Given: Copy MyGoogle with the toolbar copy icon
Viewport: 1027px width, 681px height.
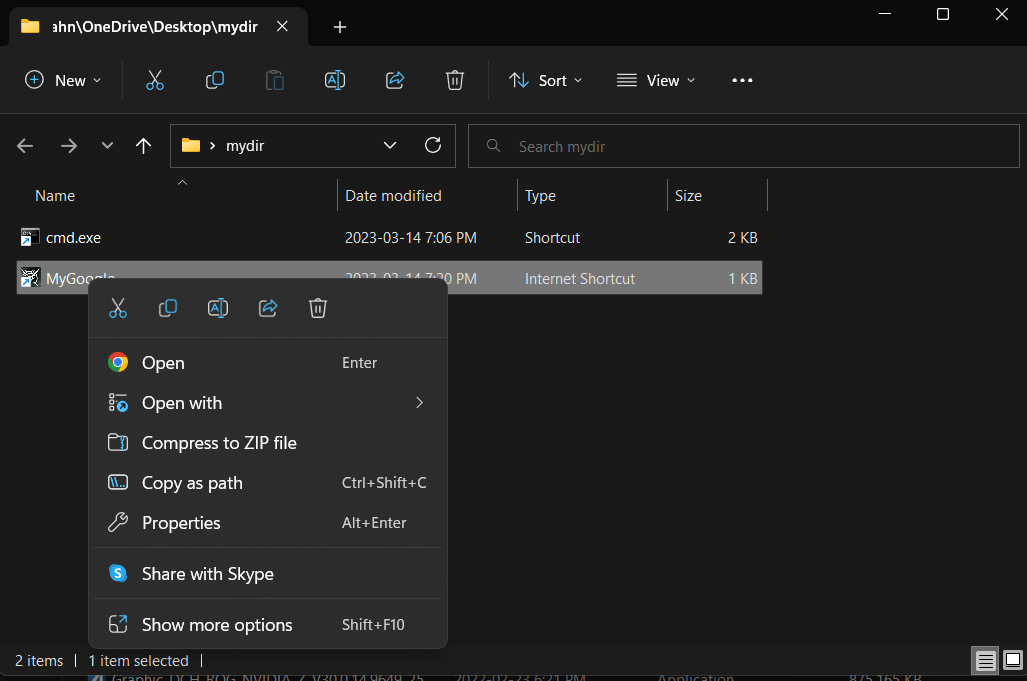Looking at the screenshot, I should 215,80.
